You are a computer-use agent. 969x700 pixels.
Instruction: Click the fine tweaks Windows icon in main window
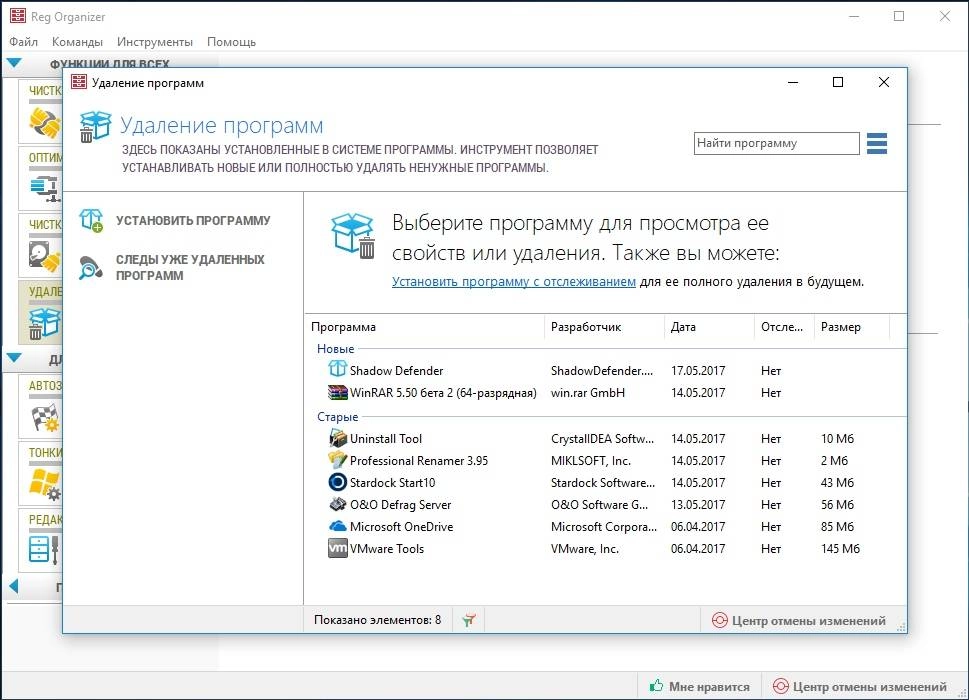[x=46, y=484]
